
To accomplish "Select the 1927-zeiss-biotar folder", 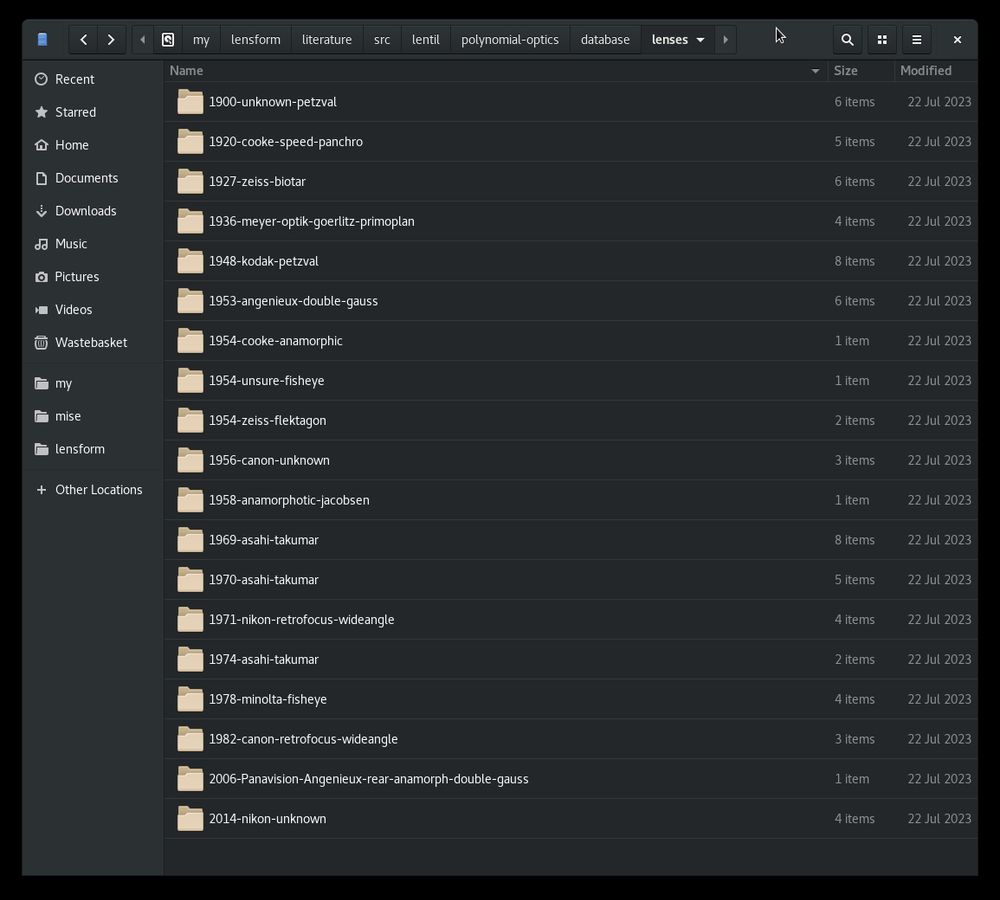I will click(571, 182).
